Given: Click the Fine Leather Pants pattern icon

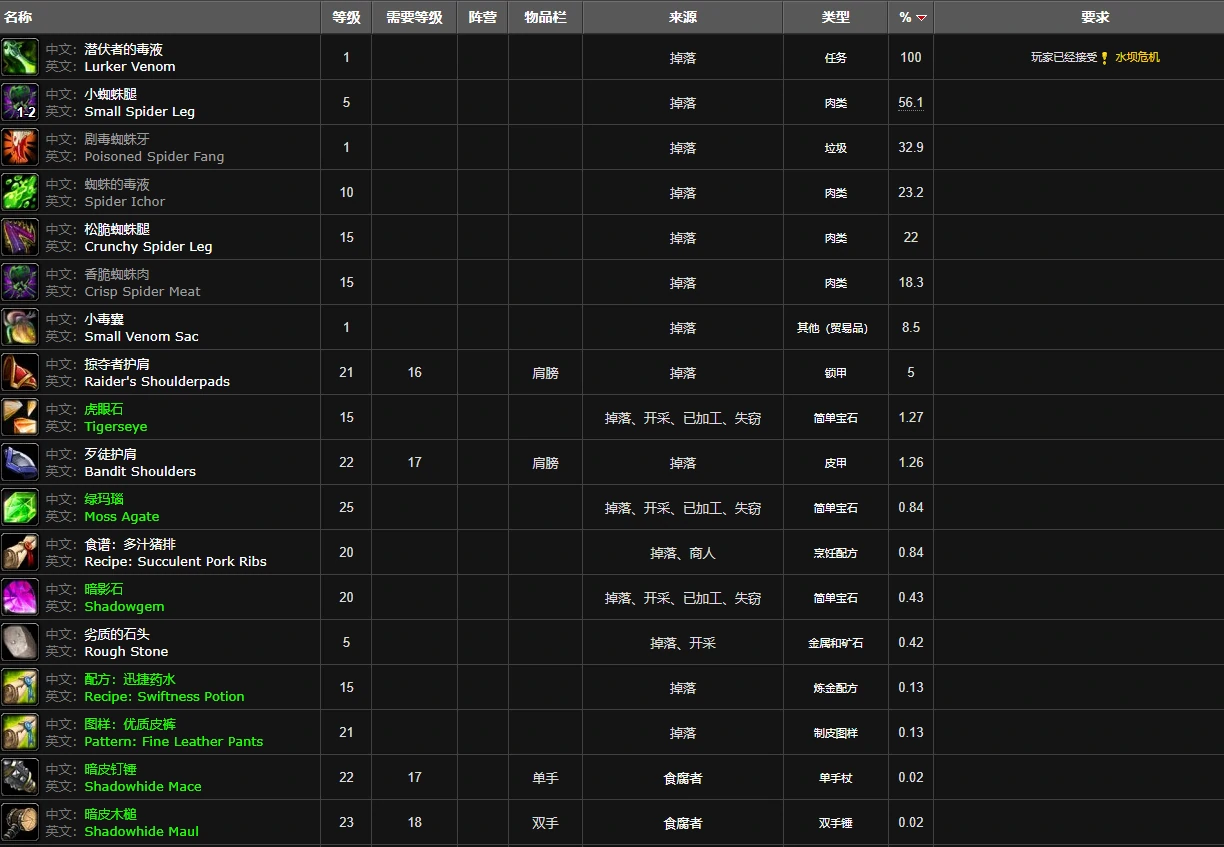Looking at the screenshot, I should [20, 732].
